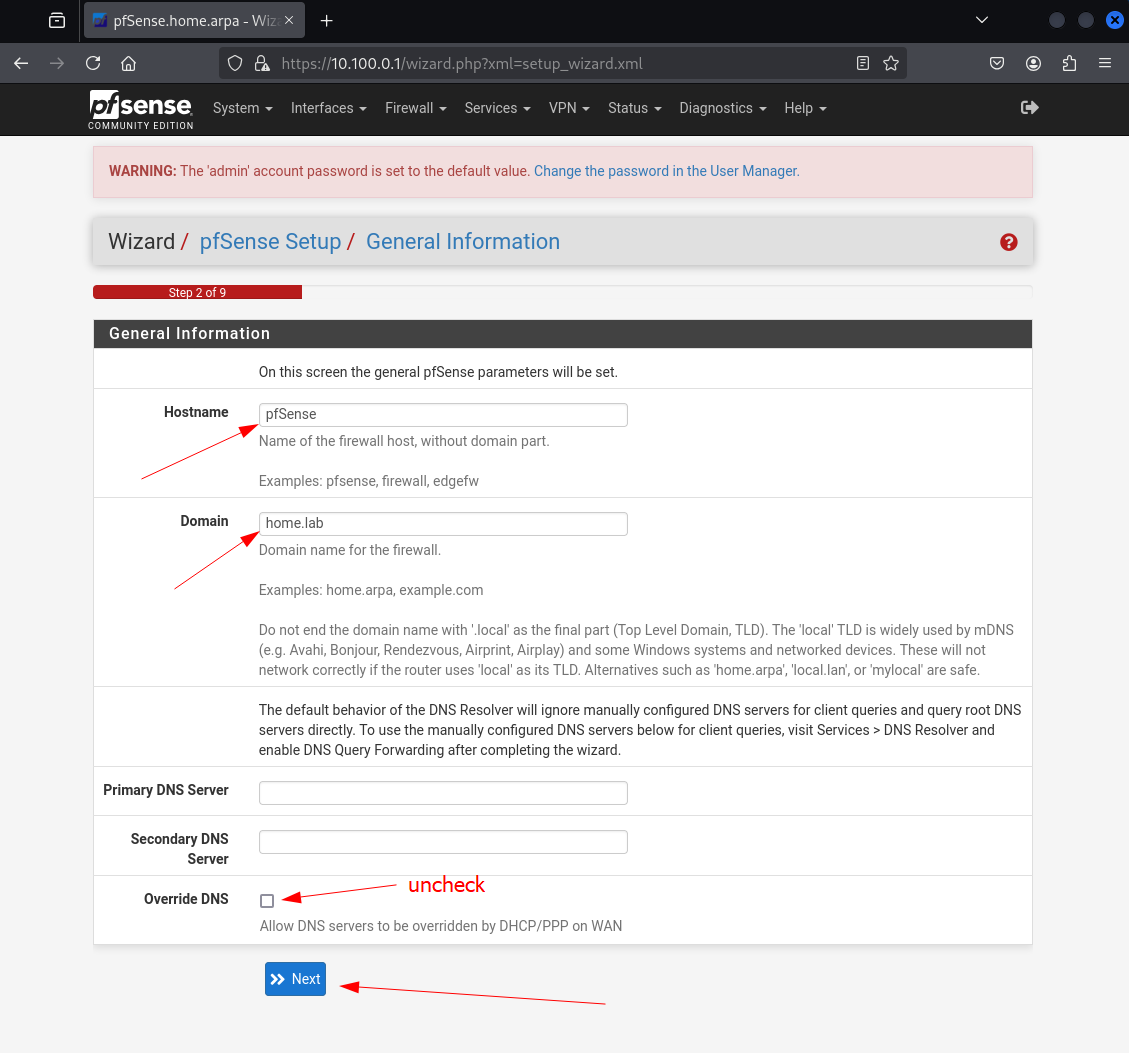The width and height of the screenshot is (1129, 1053).
Task: Open the Firewall menu
Action: coord(415,108)
